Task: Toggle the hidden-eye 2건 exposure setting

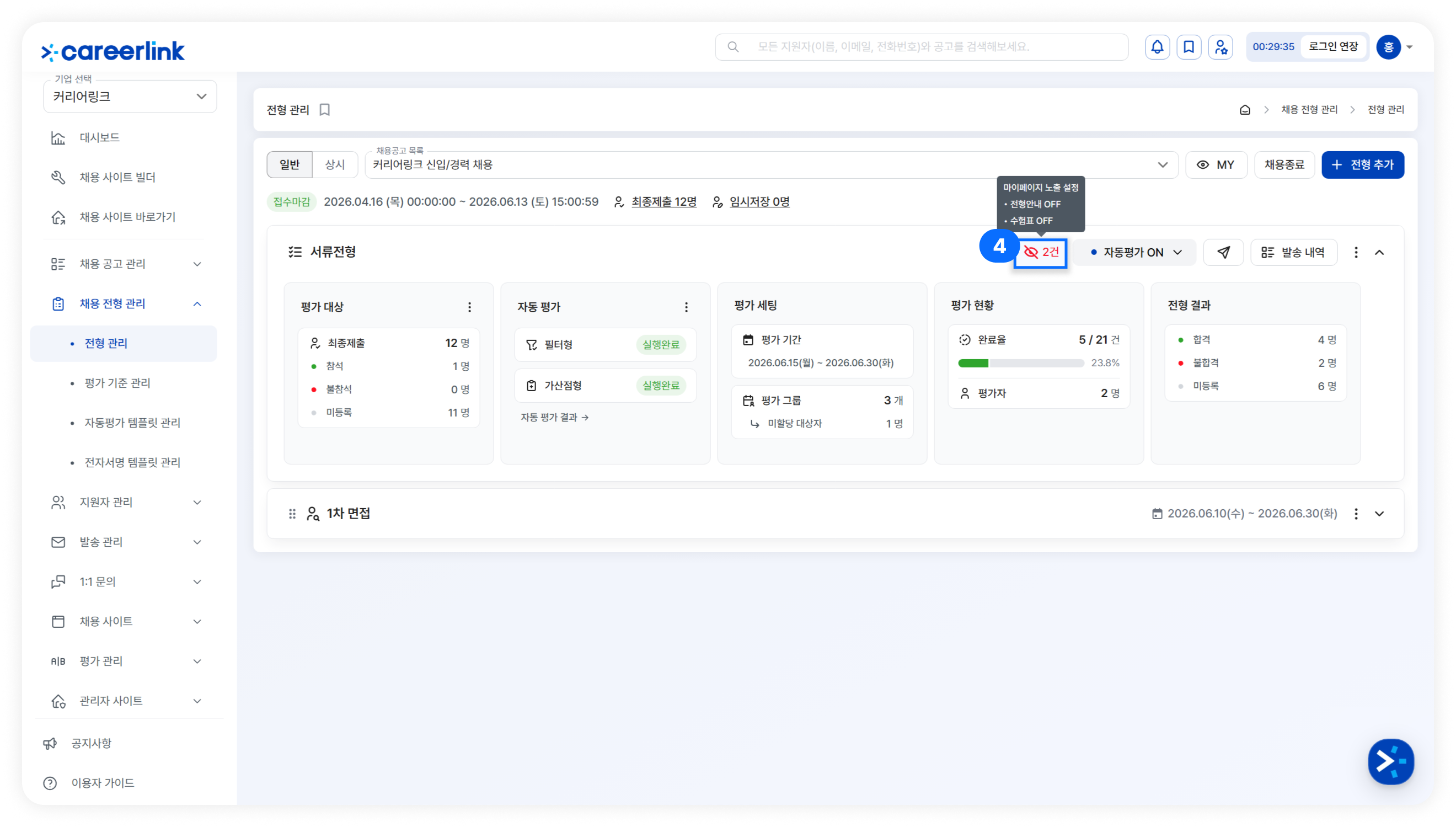Action: pyautogui.click(x=1040, y=252)
